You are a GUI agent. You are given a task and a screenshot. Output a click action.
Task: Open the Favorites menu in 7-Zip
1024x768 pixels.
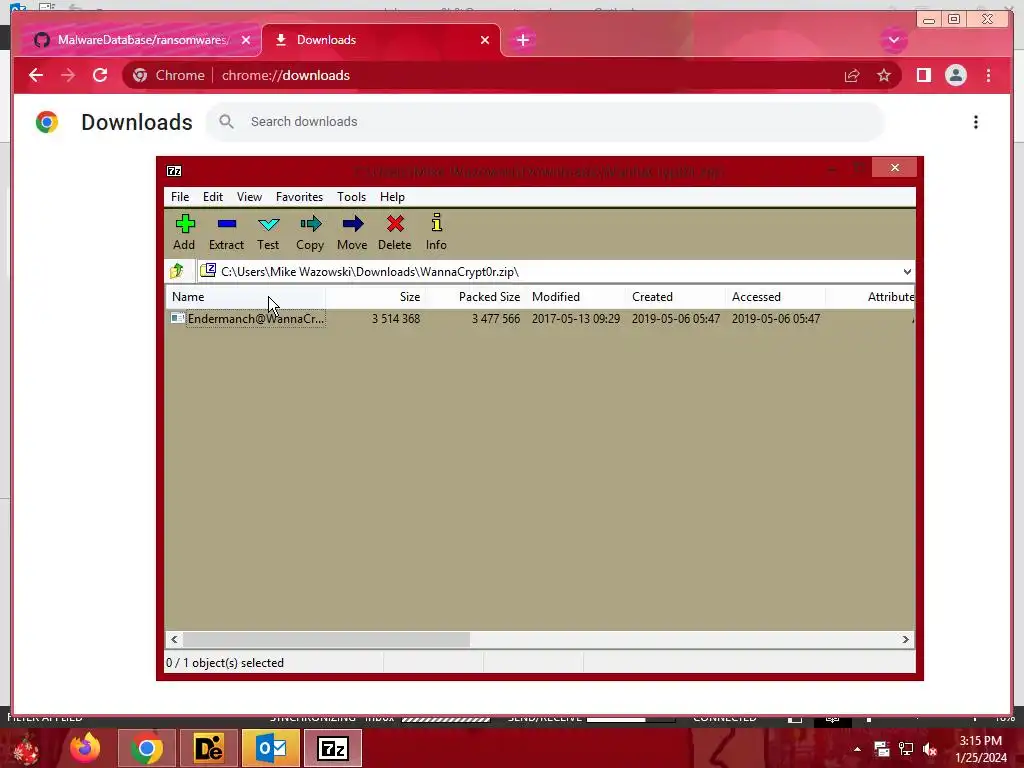pos(299,197)
